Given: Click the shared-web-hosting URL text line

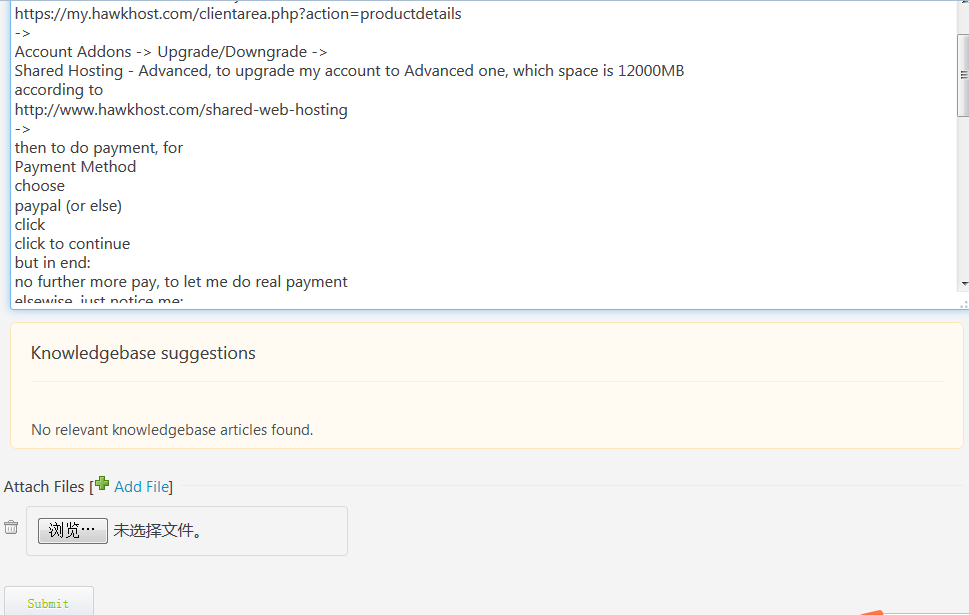Looking at the screenshot, I should pyautogui.click(x=181, y=110).
